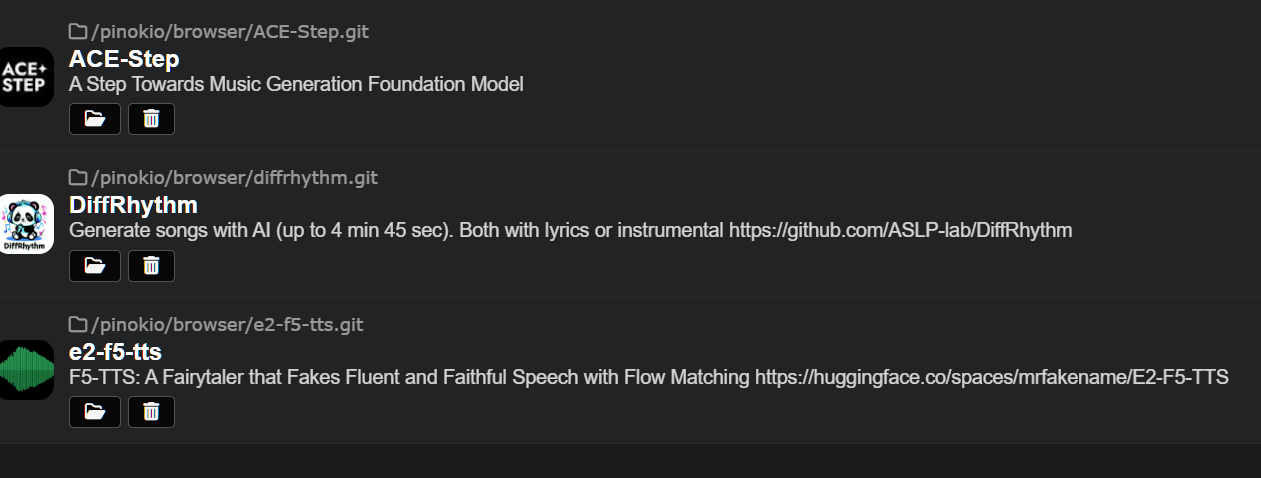This screenshot has height=478, width=1261.
Task: Open the e2-f5-tts app folder
Action: tap(95, 412)
